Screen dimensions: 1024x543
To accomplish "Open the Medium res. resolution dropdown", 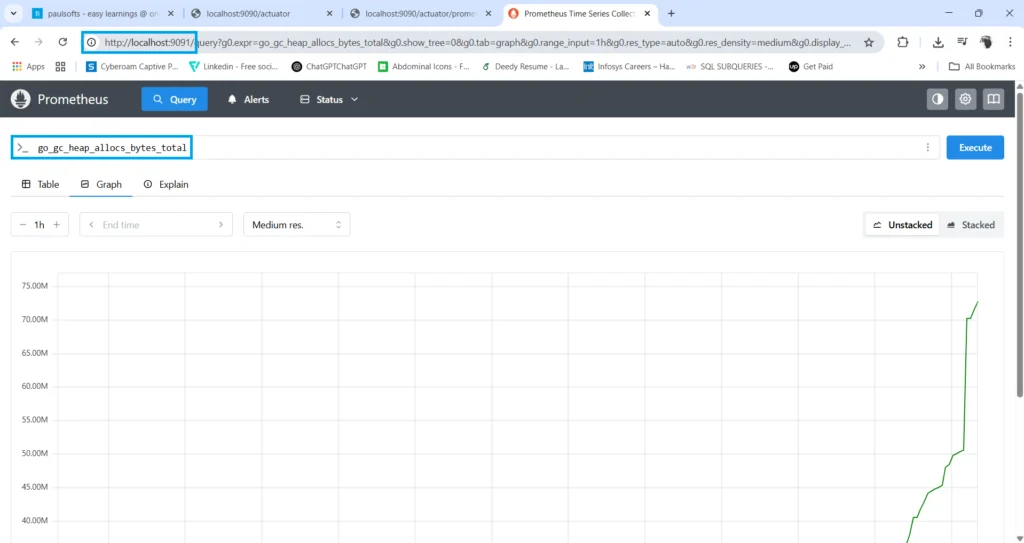I will coord(296,225).
